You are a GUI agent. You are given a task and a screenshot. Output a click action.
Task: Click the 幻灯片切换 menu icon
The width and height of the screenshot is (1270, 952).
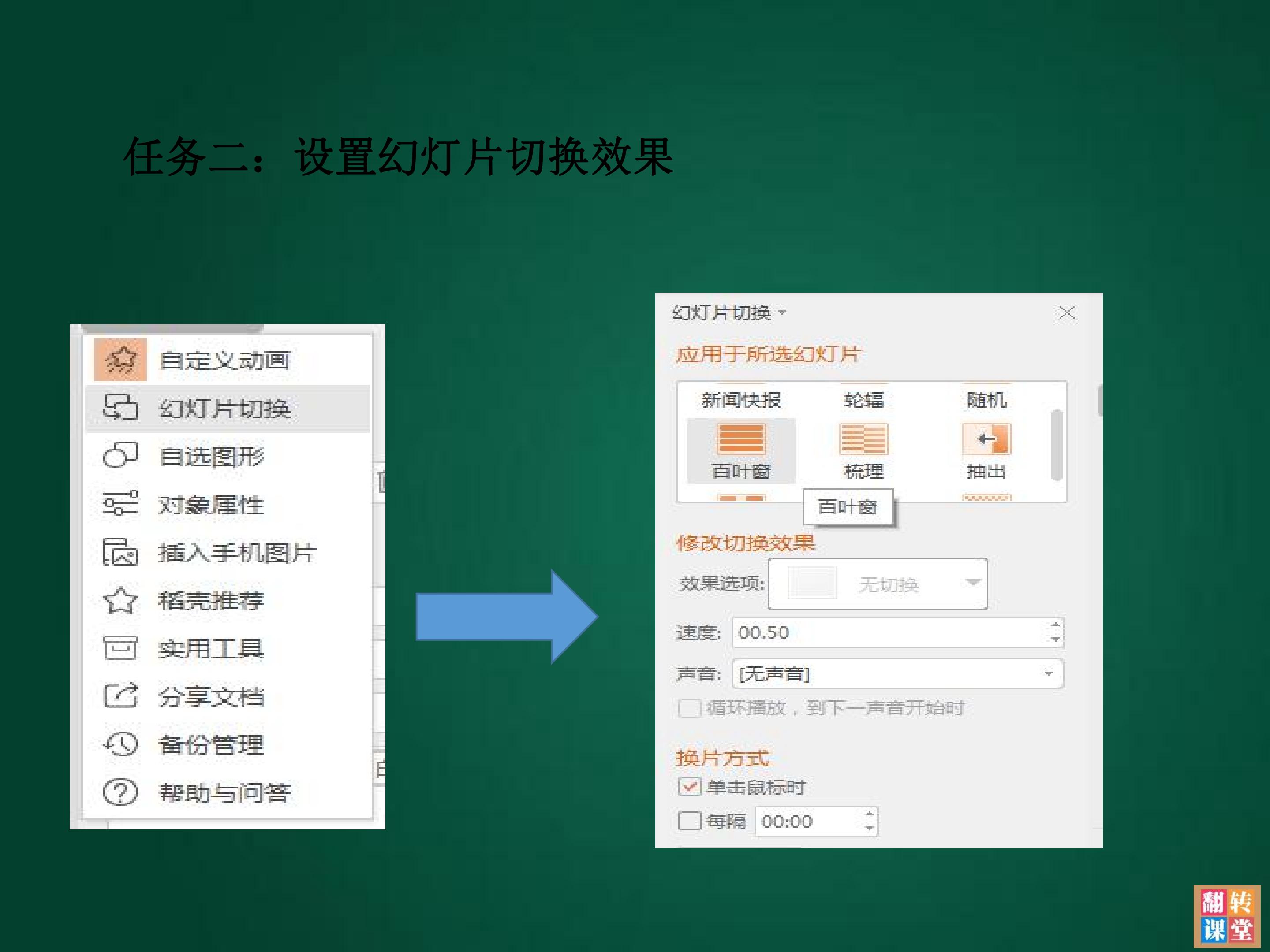(120, 408)
